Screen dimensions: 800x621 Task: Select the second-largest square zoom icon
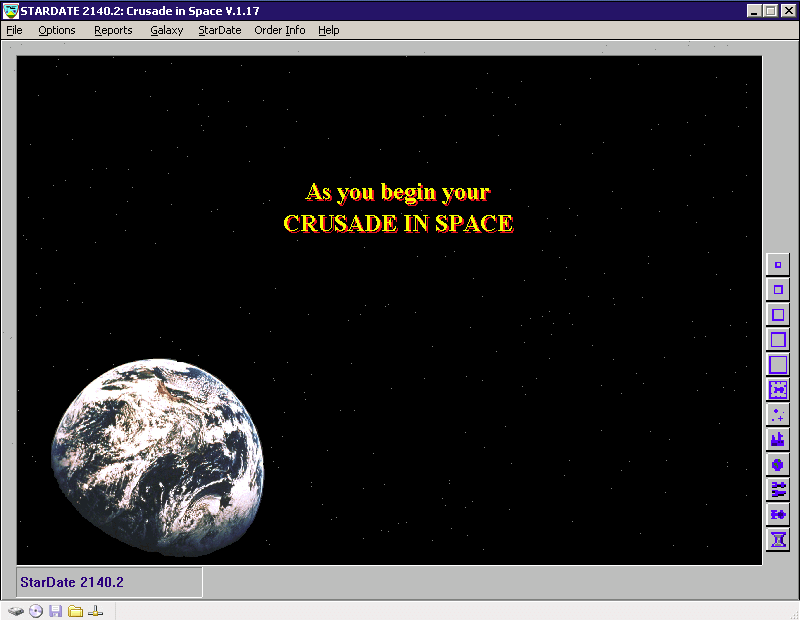778,340
